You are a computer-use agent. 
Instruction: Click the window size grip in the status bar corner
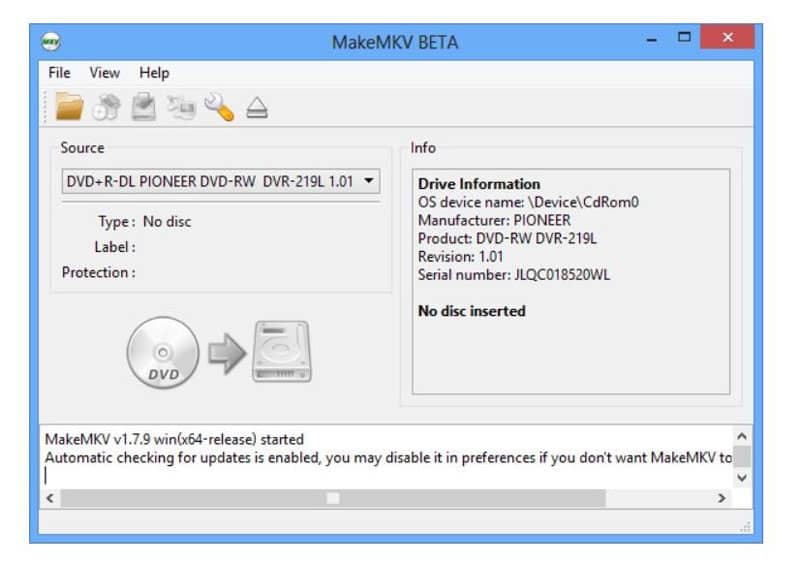coord(745,527)
